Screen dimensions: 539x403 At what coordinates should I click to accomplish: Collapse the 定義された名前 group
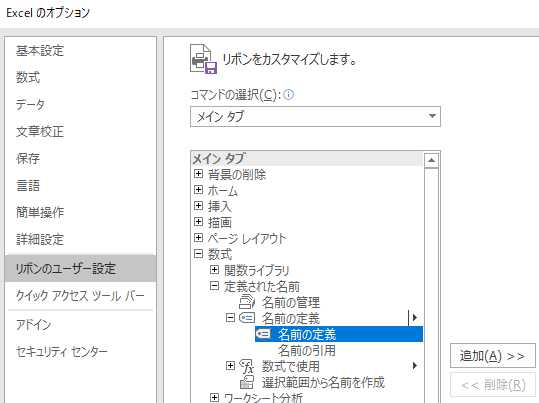(214, 286)
